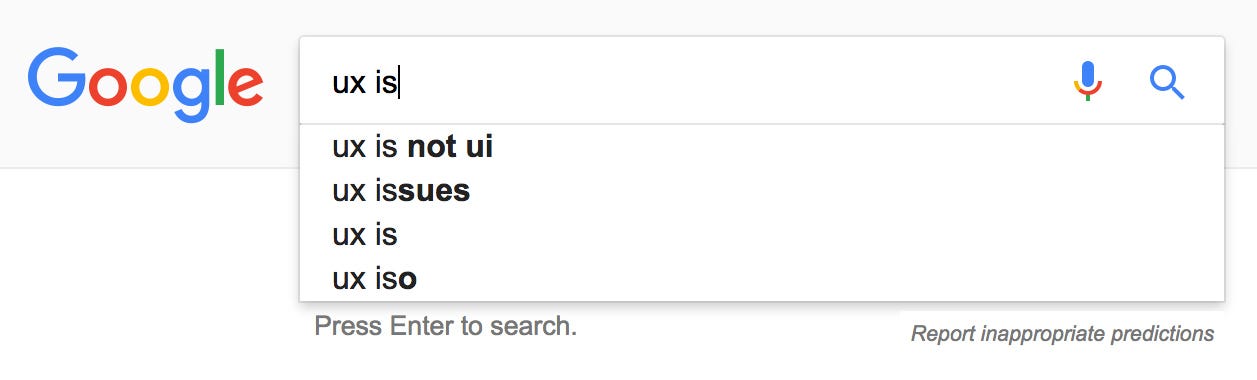Click the typed text "ux is" in the search field
1257x380 pixels.
[x=365, y=82]
